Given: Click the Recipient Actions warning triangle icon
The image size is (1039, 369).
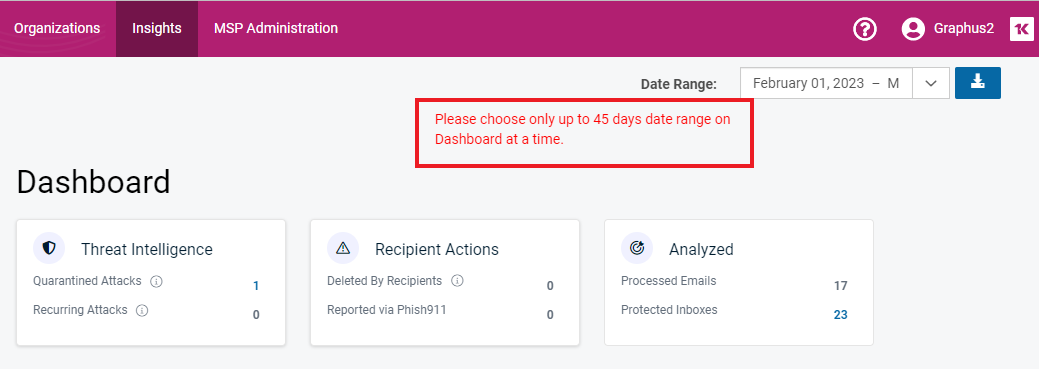Looking at the screenshot, I should [343, 248].
